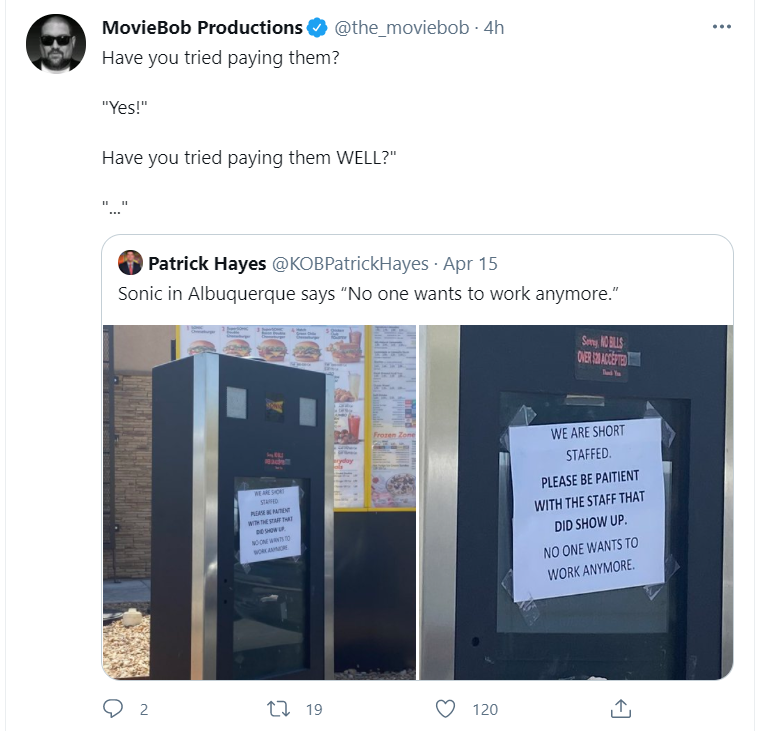The height and width of the screenshot is (731, 758).
Task: Click the reply speech bubble icon
Action: 113,708
